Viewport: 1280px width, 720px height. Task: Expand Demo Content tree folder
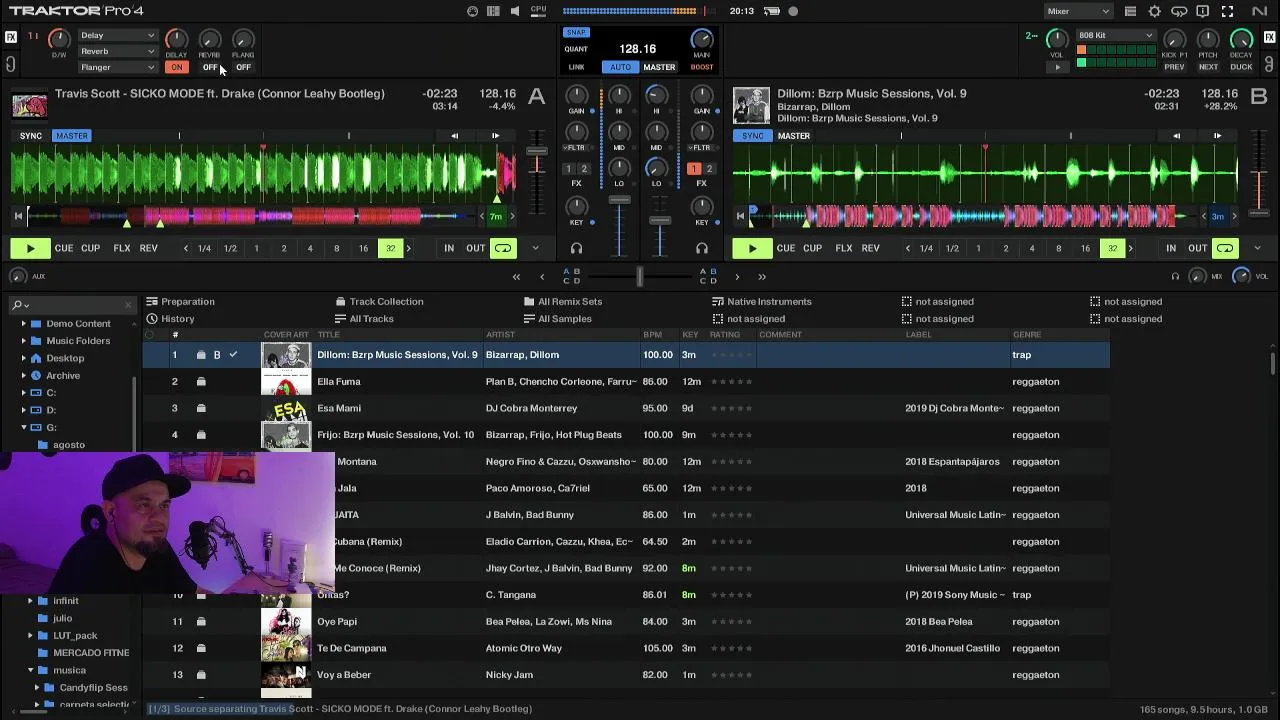pyautogui.click(x=23, y=324)
